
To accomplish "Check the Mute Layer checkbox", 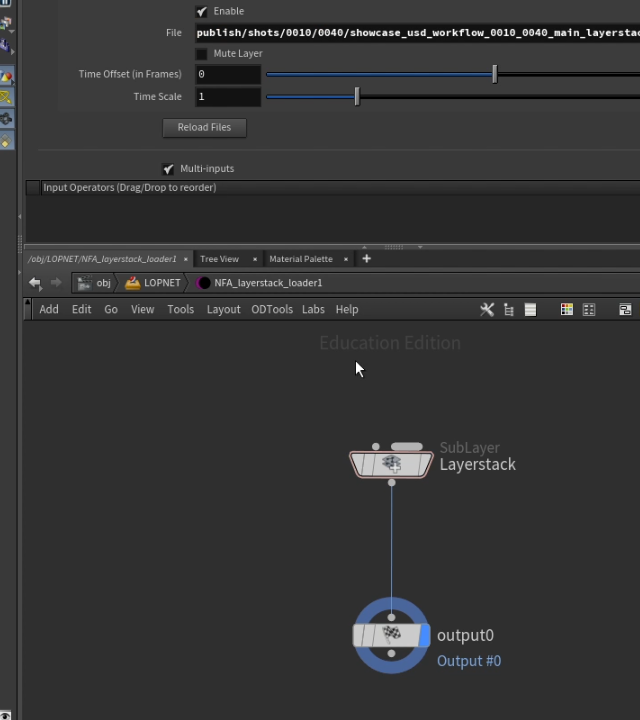I will pyautogui.click(x=202, y=54).
